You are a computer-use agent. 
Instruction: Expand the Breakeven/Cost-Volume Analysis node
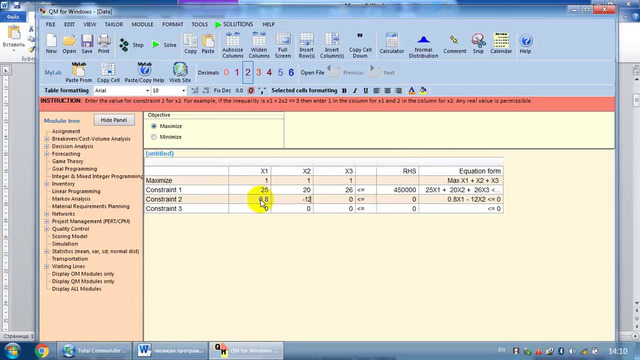pos(47,139)
